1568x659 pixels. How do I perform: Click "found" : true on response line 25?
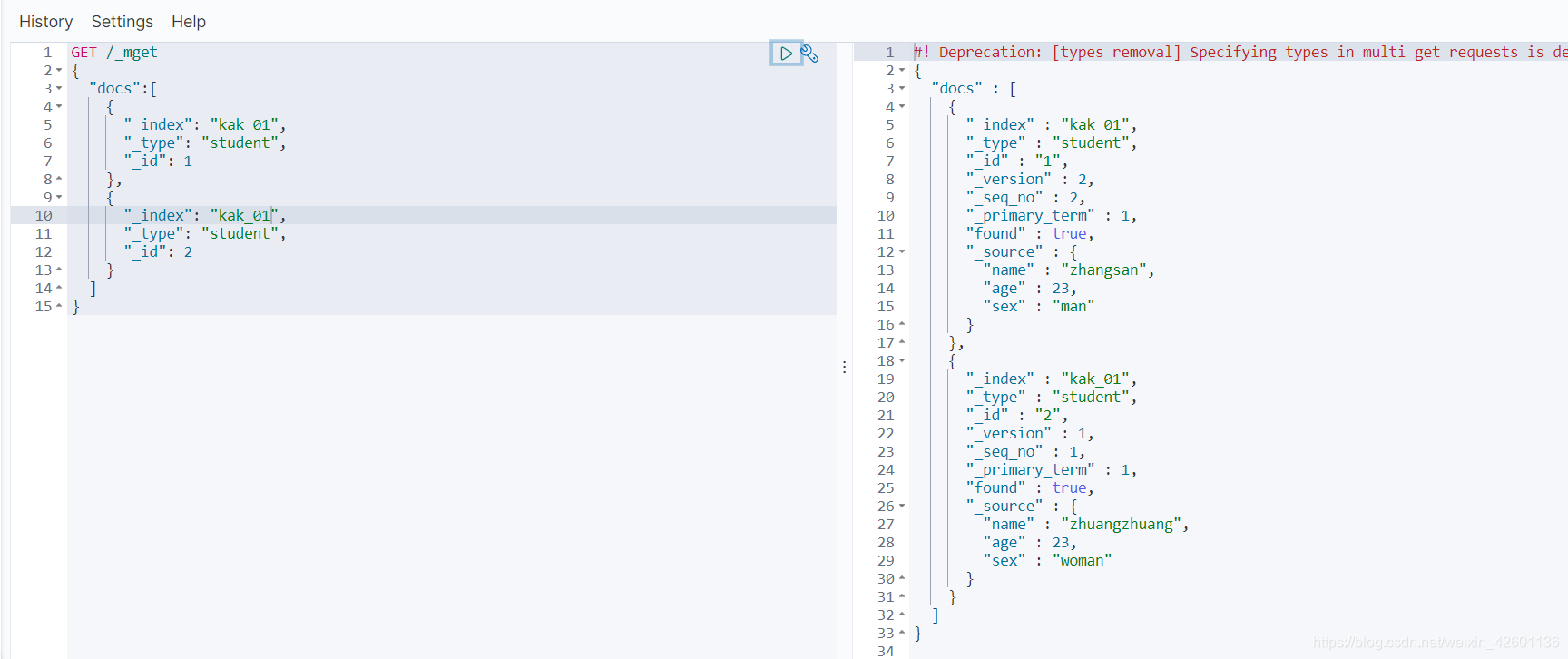click(1030, 488)
